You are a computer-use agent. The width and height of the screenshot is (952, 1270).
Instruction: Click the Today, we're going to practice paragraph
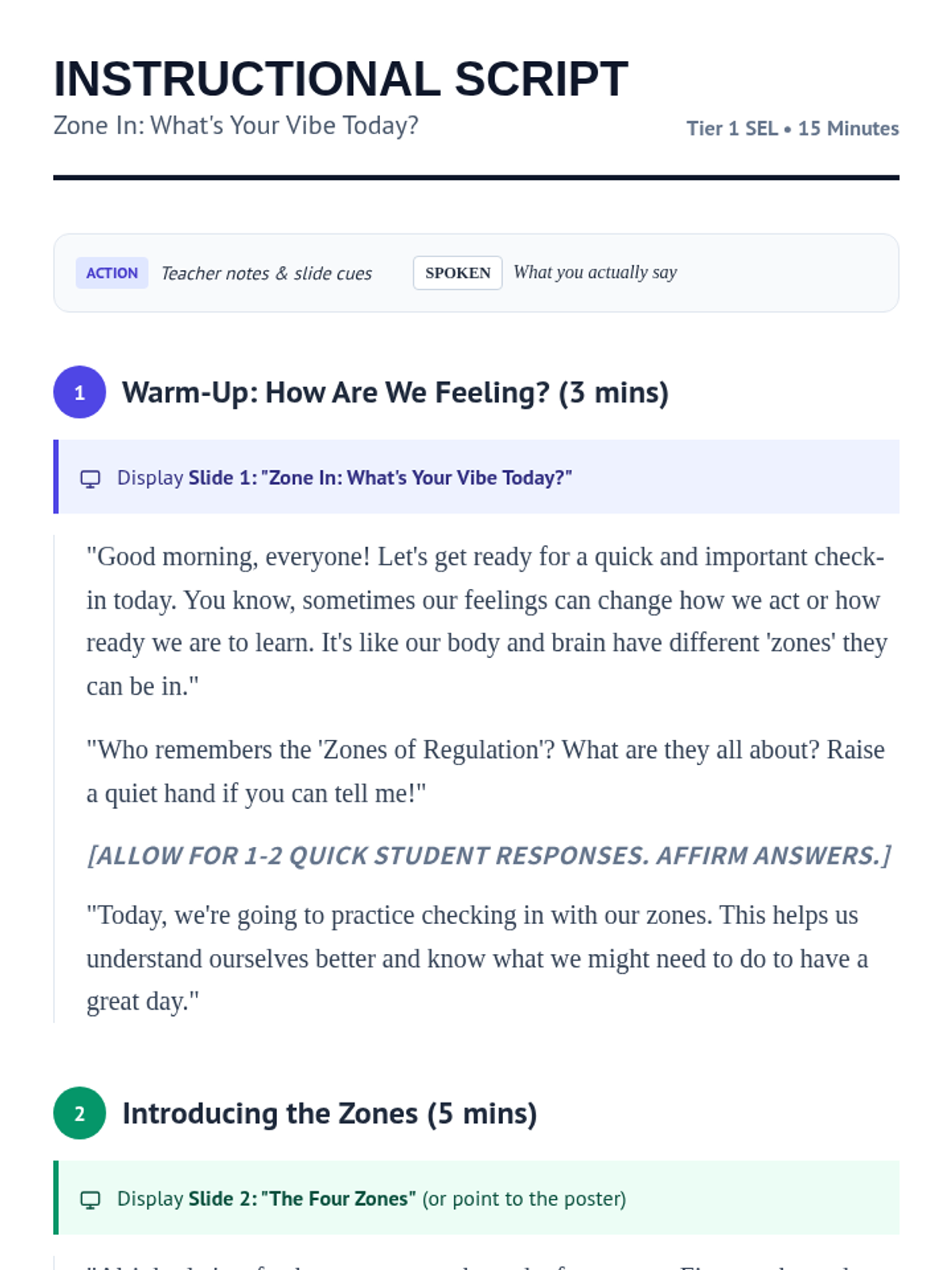(477, 958)
